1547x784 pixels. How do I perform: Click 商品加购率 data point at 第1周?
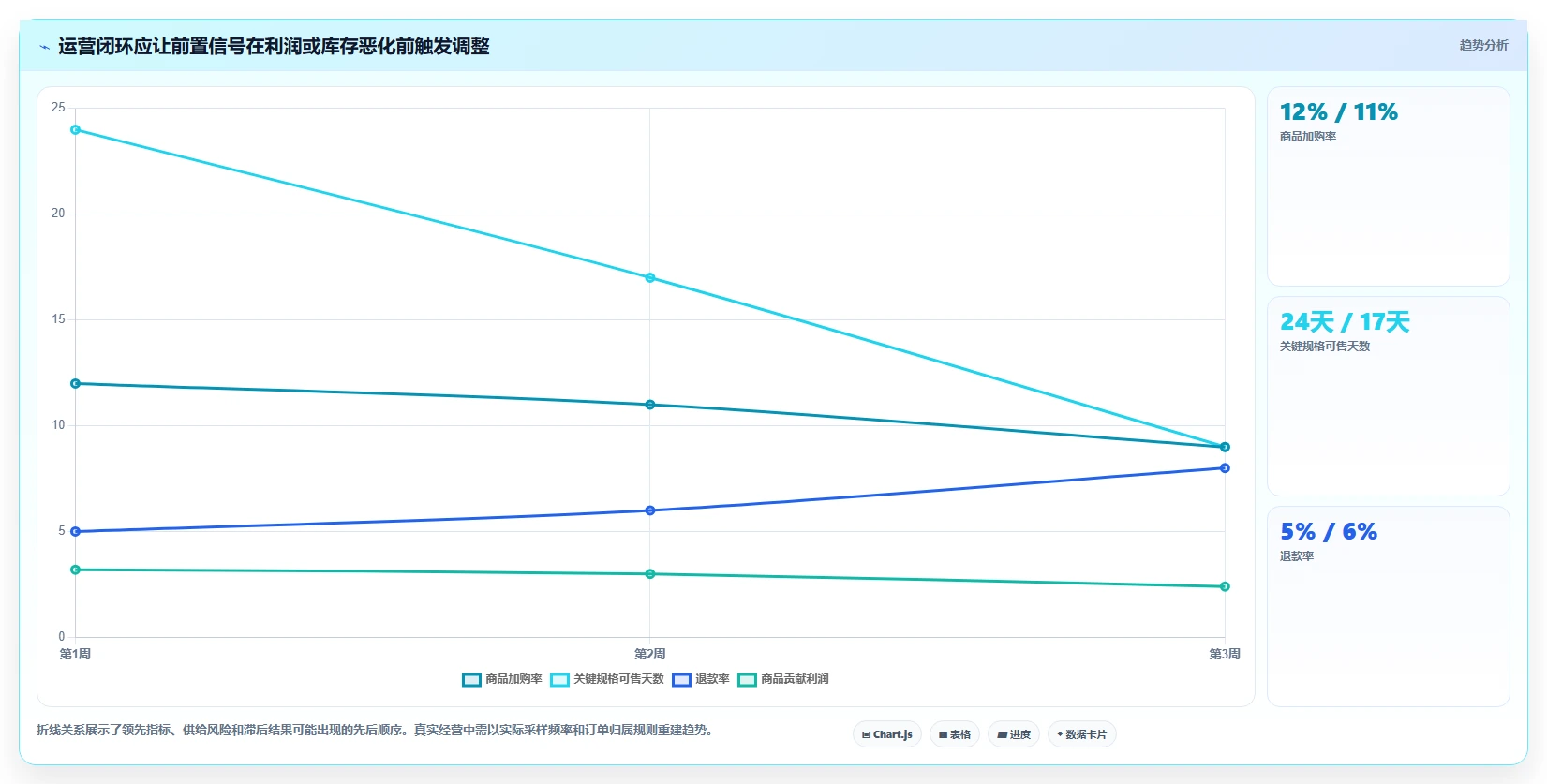(x=76, y=384)
